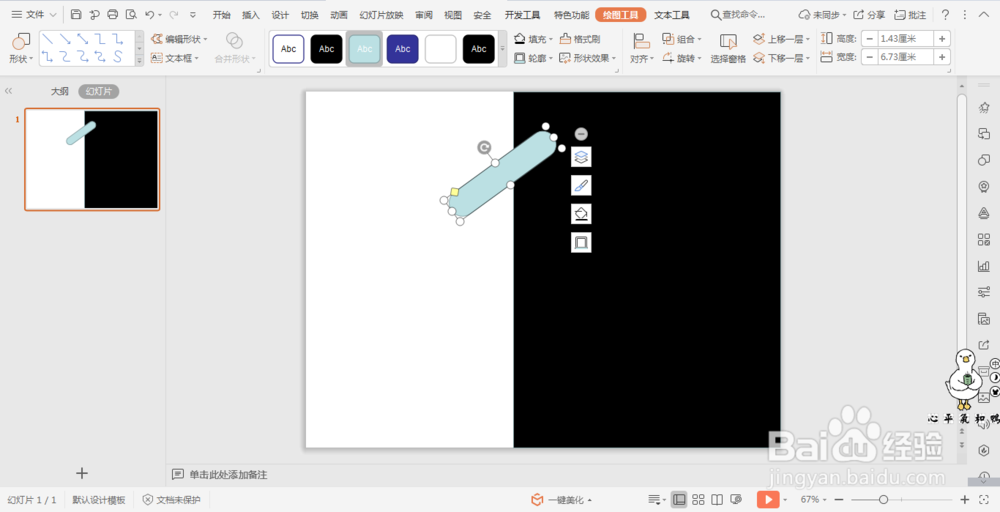1000x512 pixels.
Task: Open the 文件 menu dropdown
Action: pos(34,15)
